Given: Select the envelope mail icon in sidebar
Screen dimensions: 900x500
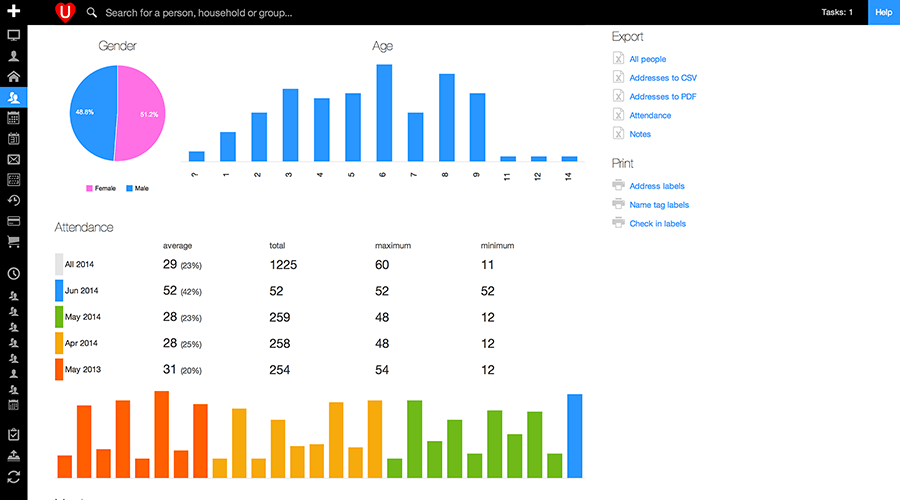Looking at the screenshot, I should [x=14, y=159].
